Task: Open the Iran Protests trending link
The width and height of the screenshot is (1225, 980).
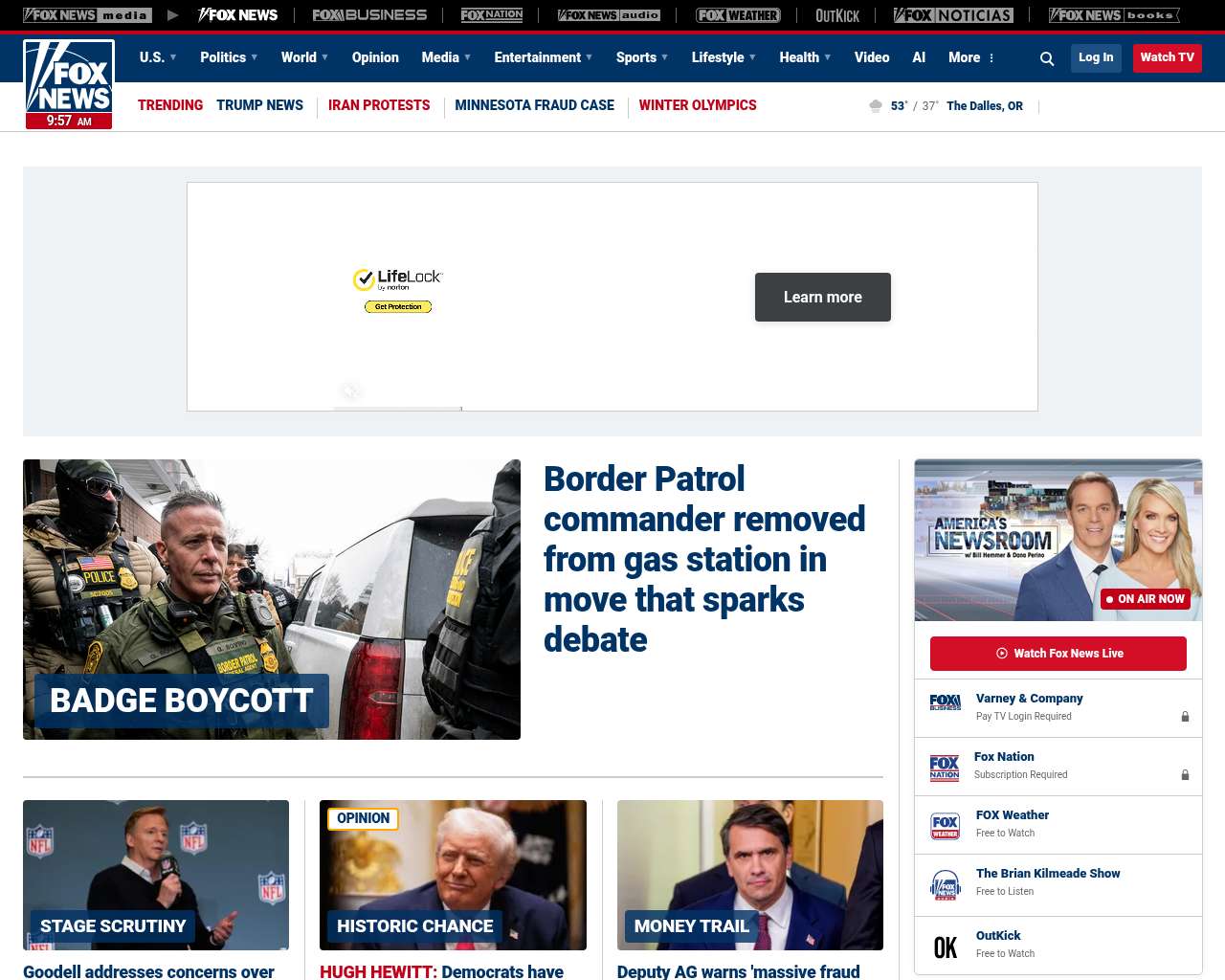Action: pyautogui.click(x=379, y=105)
